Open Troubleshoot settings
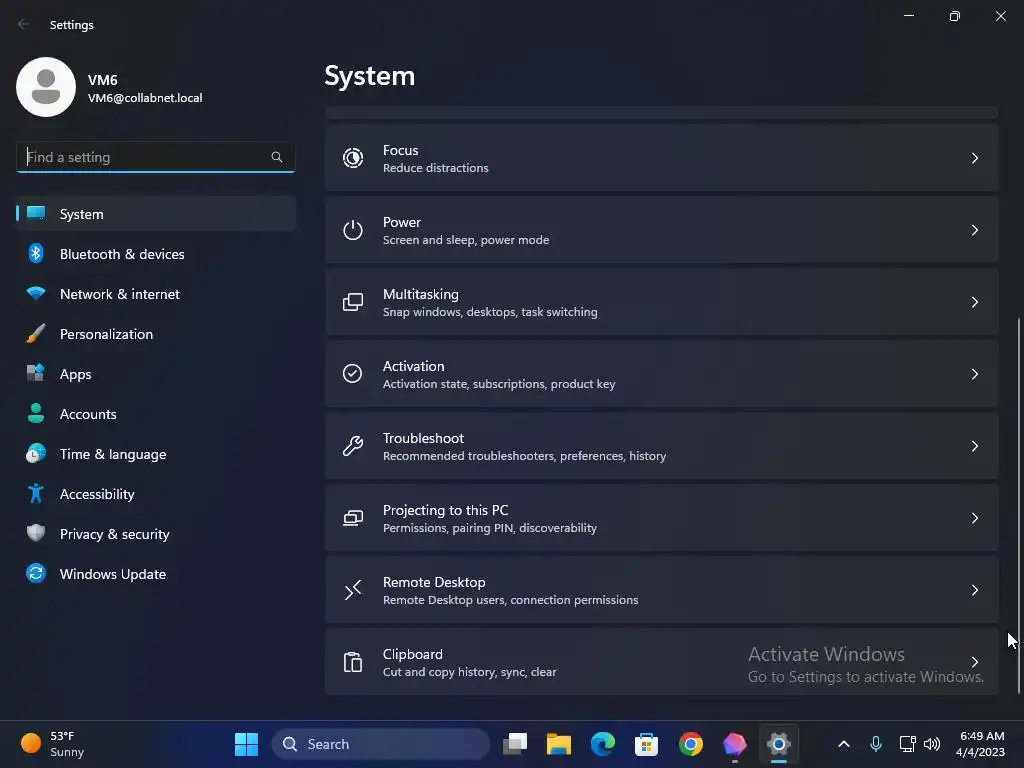This screenshot has height=768, width=1024. click(662, 446)
